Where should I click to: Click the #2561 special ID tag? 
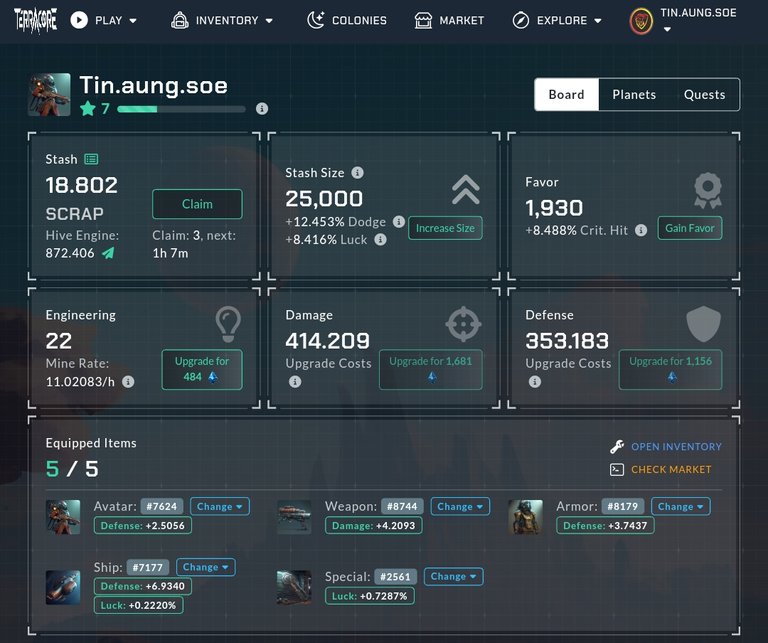tap(395, 576)
